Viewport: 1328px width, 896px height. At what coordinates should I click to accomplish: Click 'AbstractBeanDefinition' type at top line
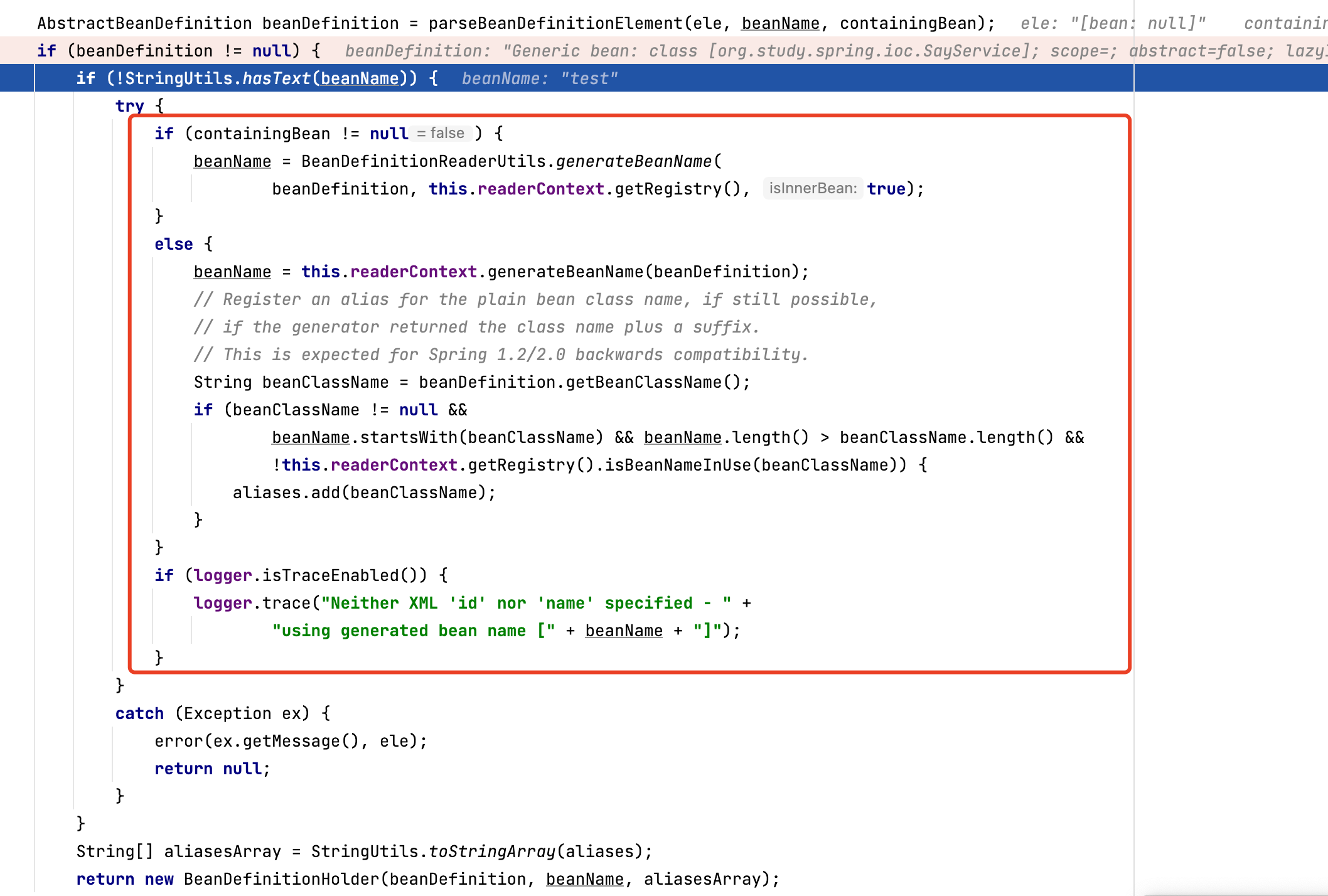pyautogui.click(x=144, y=24)
